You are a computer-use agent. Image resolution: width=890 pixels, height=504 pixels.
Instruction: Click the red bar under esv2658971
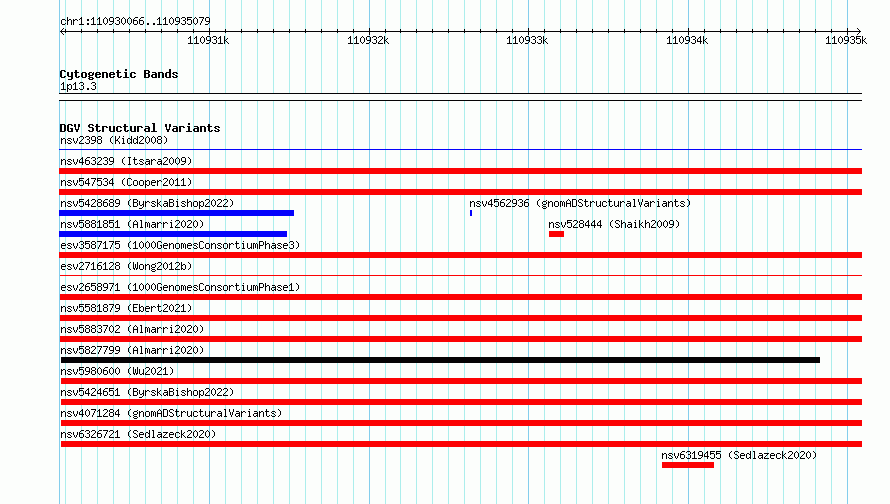(x=460, y=297)
